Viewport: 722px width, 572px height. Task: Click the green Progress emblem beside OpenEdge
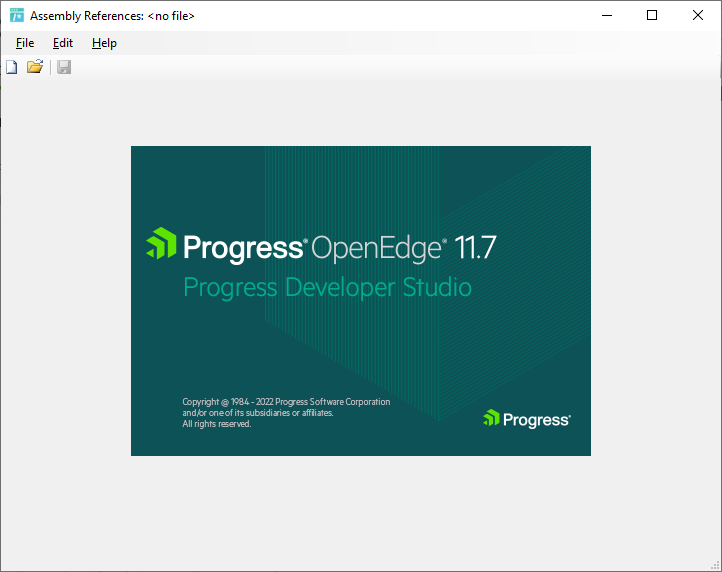coord(161,245)
